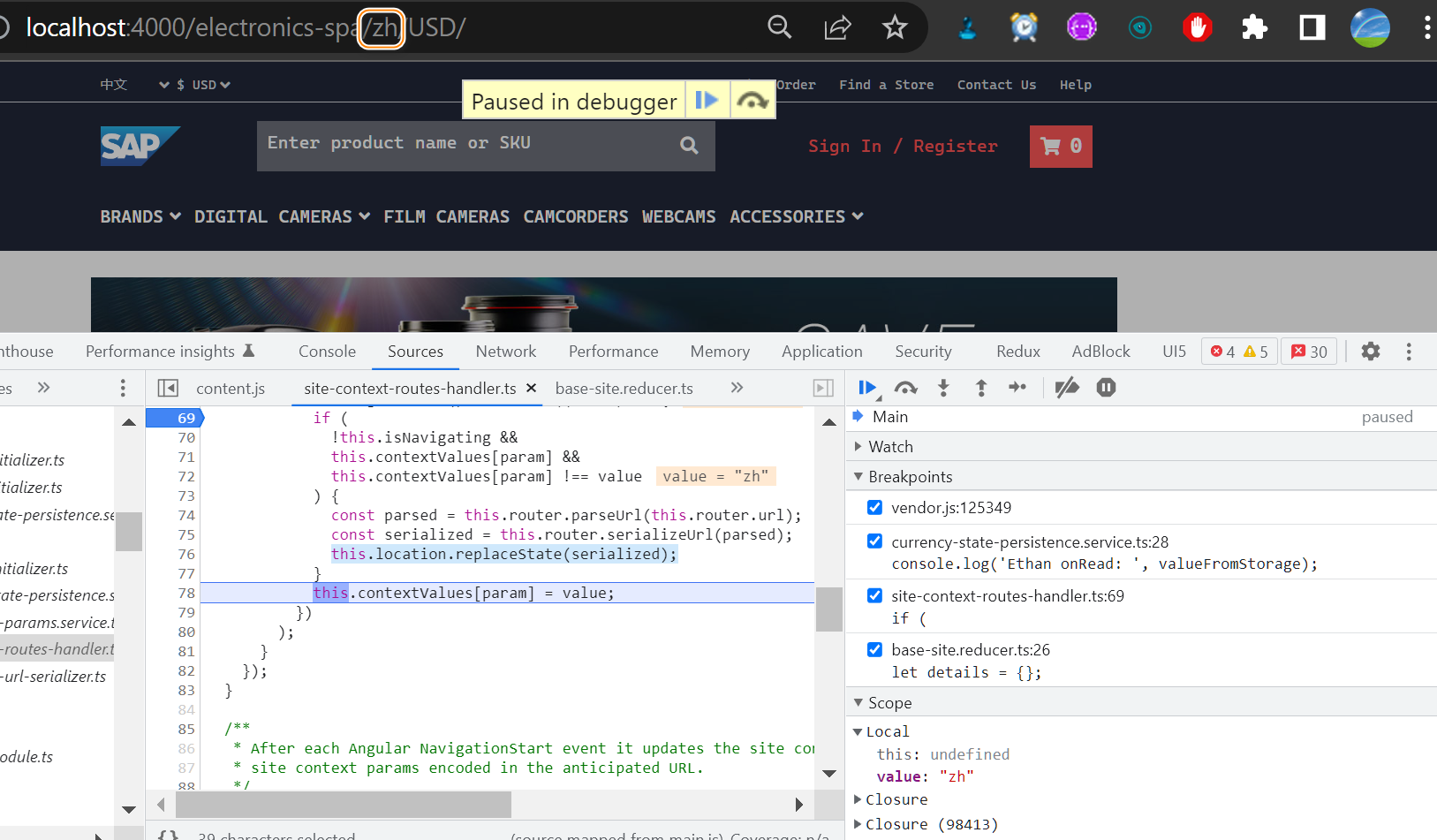This screenshot has width=1437, height=840.
Task: Open DevTools settings gear
Action: (1370, 352)
